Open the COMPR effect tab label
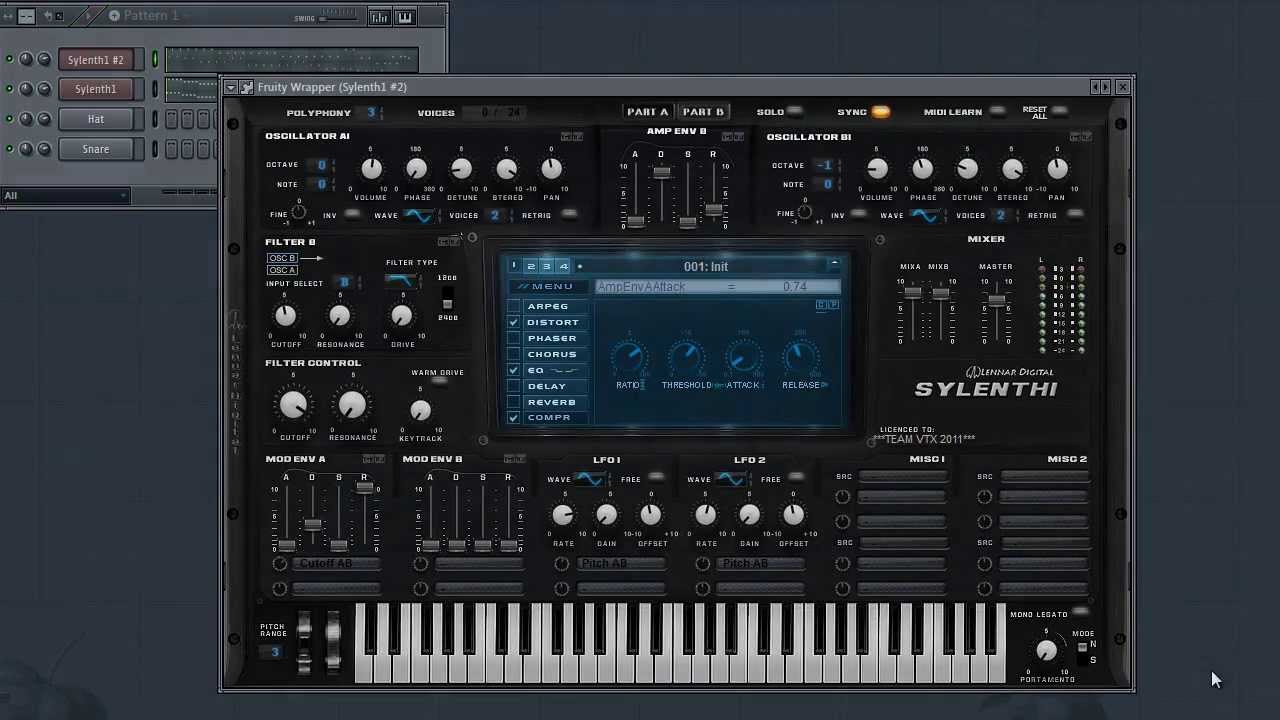This screenshot has height=720, width=1280. point(549,418)
